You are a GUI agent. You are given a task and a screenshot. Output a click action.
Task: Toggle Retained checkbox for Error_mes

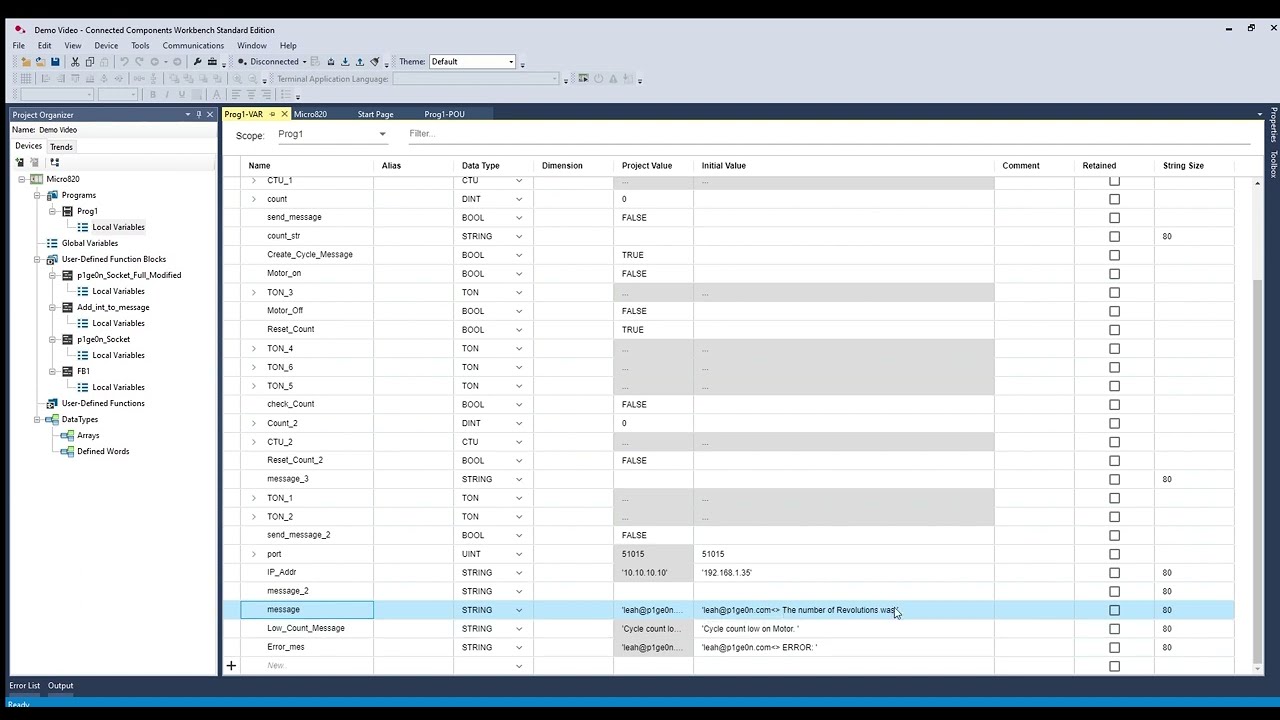(x=1114, y=647)
